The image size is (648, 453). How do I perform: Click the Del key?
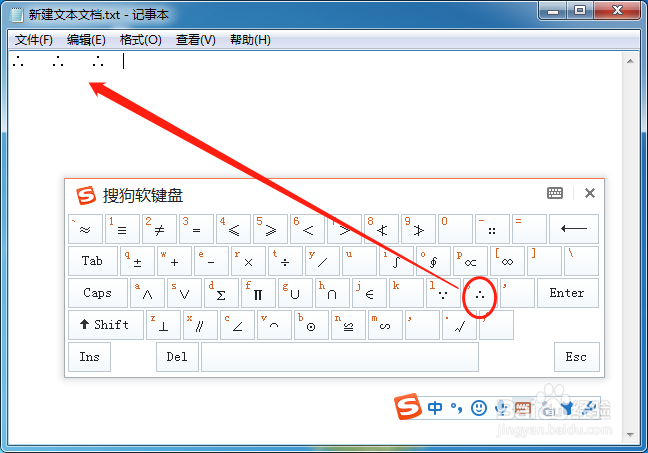pyautogui.click(x=177, y=357)
